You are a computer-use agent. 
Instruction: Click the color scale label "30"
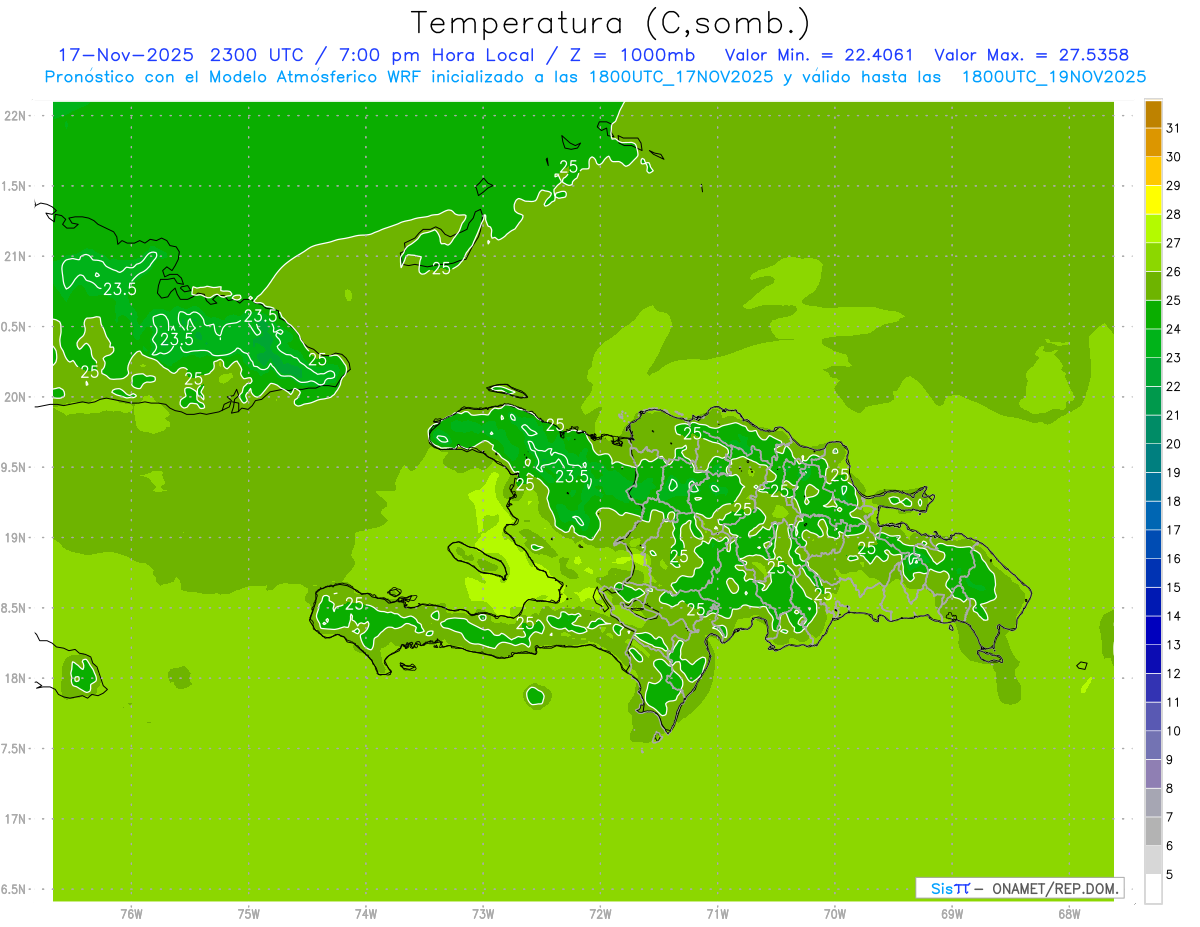(x=1174, y=157)
